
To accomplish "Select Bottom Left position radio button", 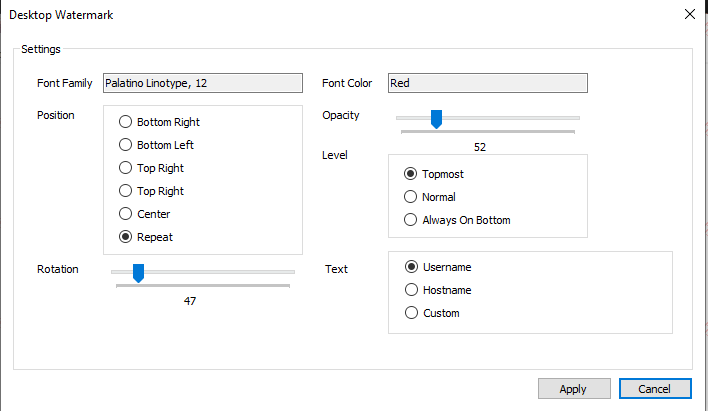I will click(126, 145).
